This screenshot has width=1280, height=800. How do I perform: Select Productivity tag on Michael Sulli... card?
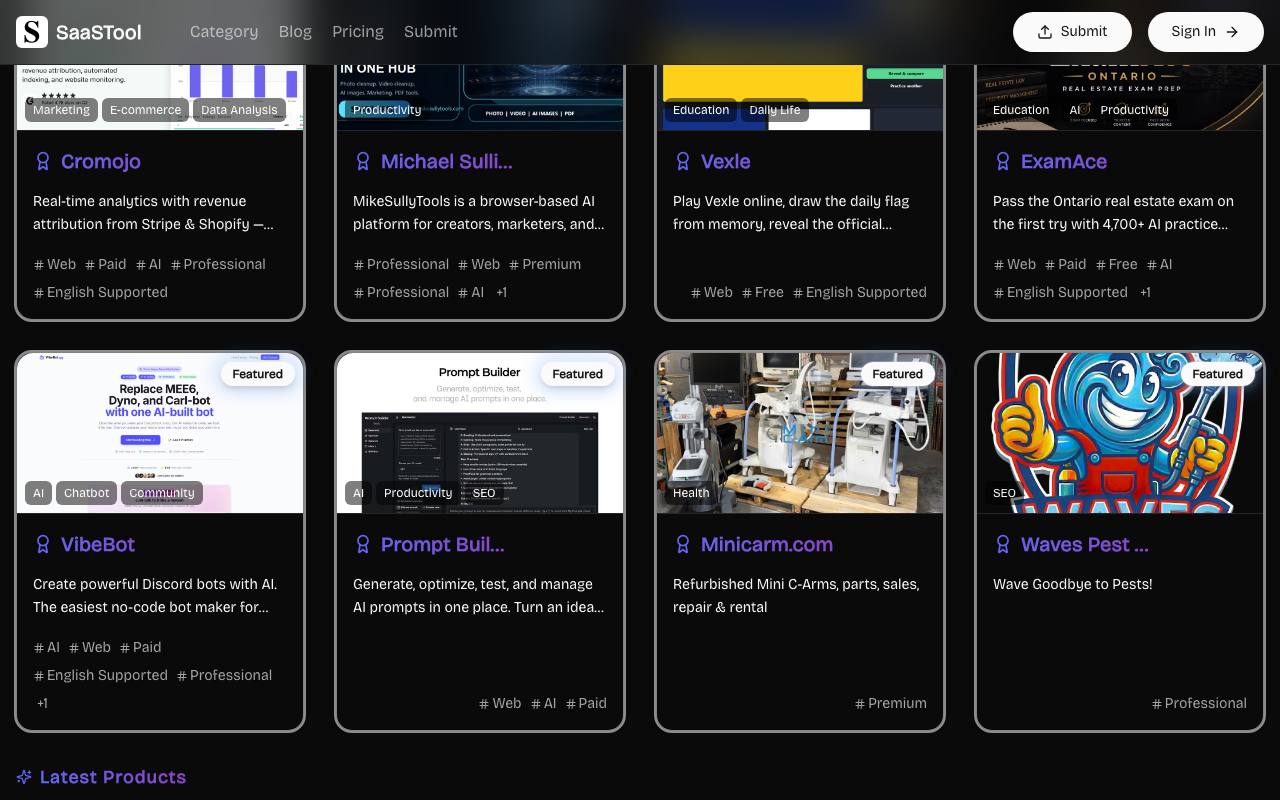tap(387, 110)
